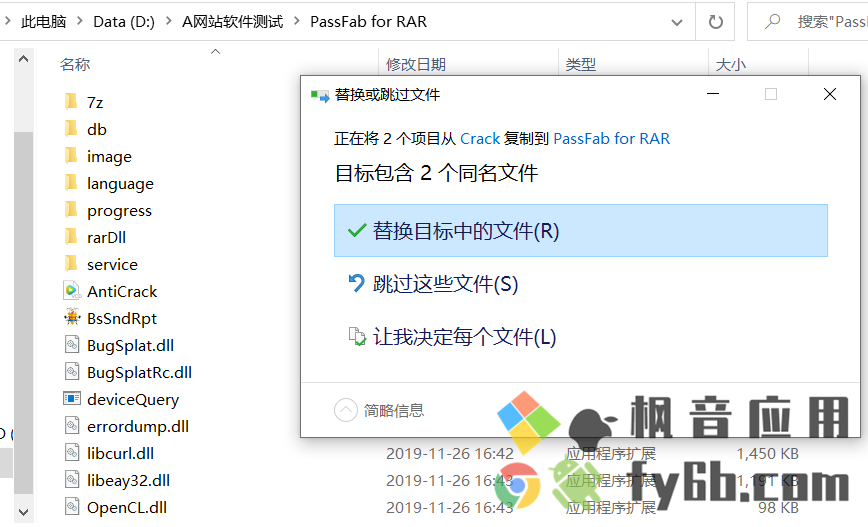Select the 7z folder name
Image resolution: width=868 pixels, height=527 pixels.
(x=95, y=102)
